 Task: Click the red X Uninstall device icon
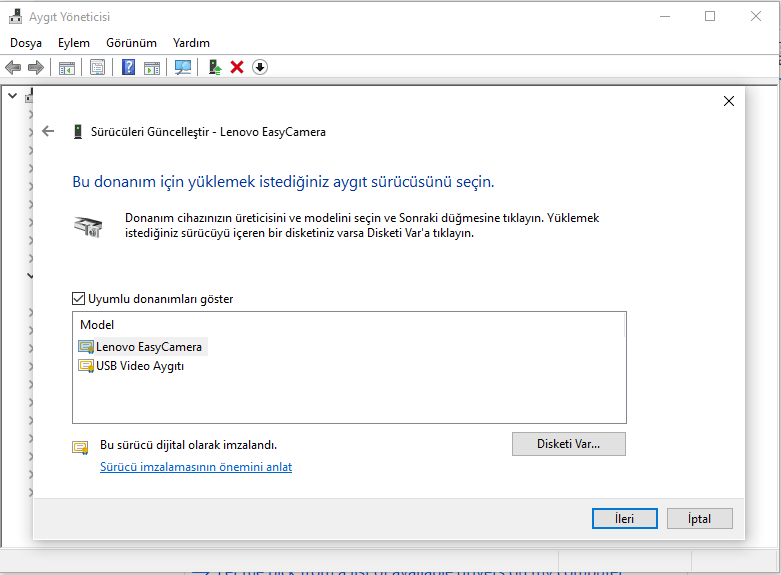[237, 67]
